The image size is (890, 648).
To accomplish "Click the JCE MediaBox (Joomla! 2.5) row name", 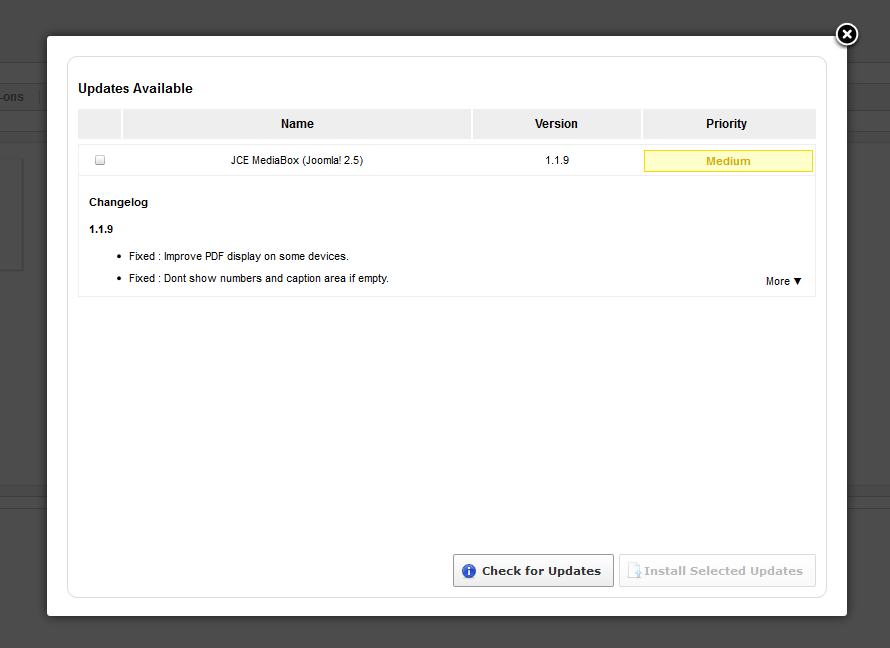I will click(x=297, y=160).
